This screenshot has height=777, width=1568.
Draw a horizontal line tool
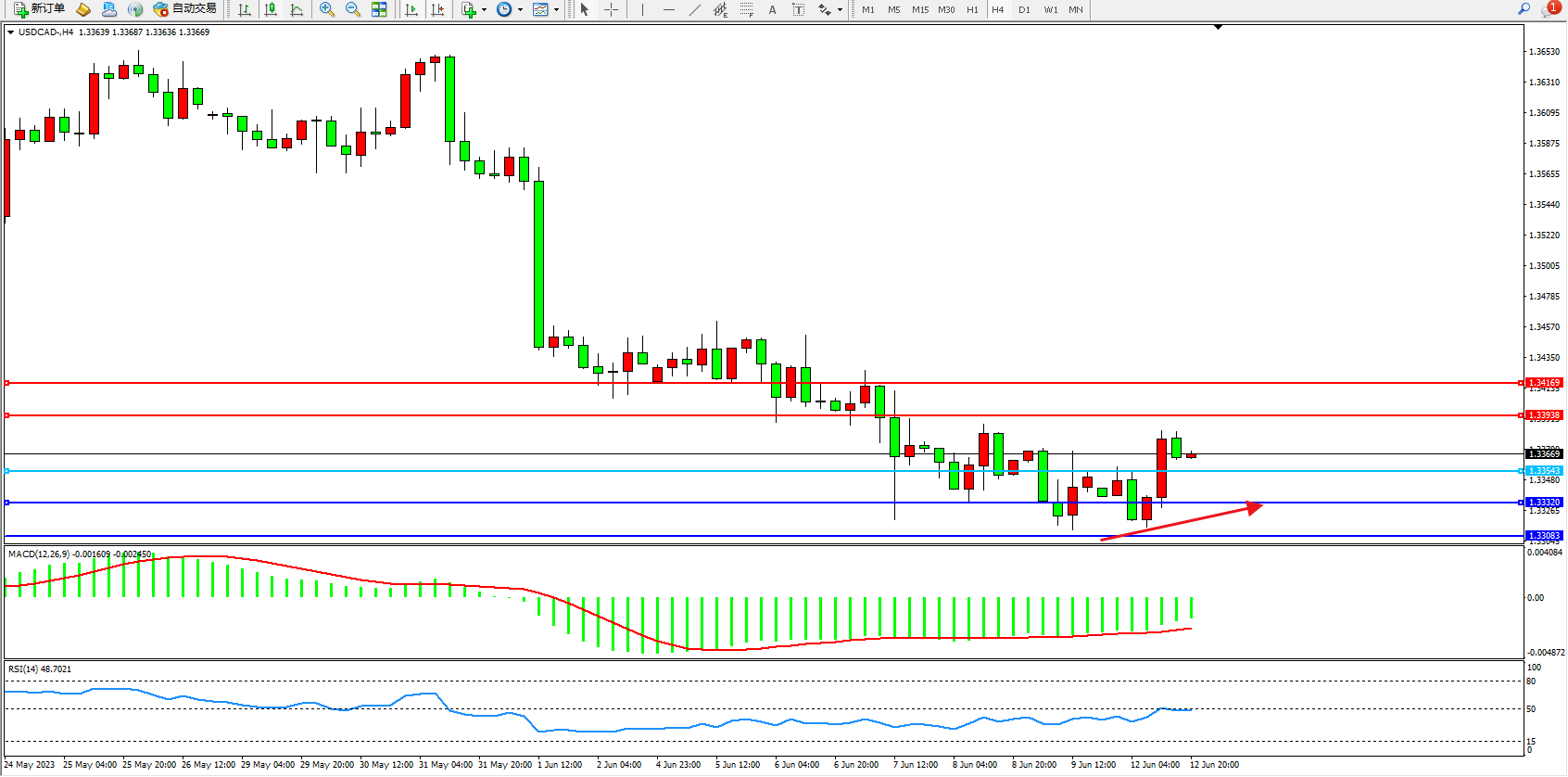point(668,9)
